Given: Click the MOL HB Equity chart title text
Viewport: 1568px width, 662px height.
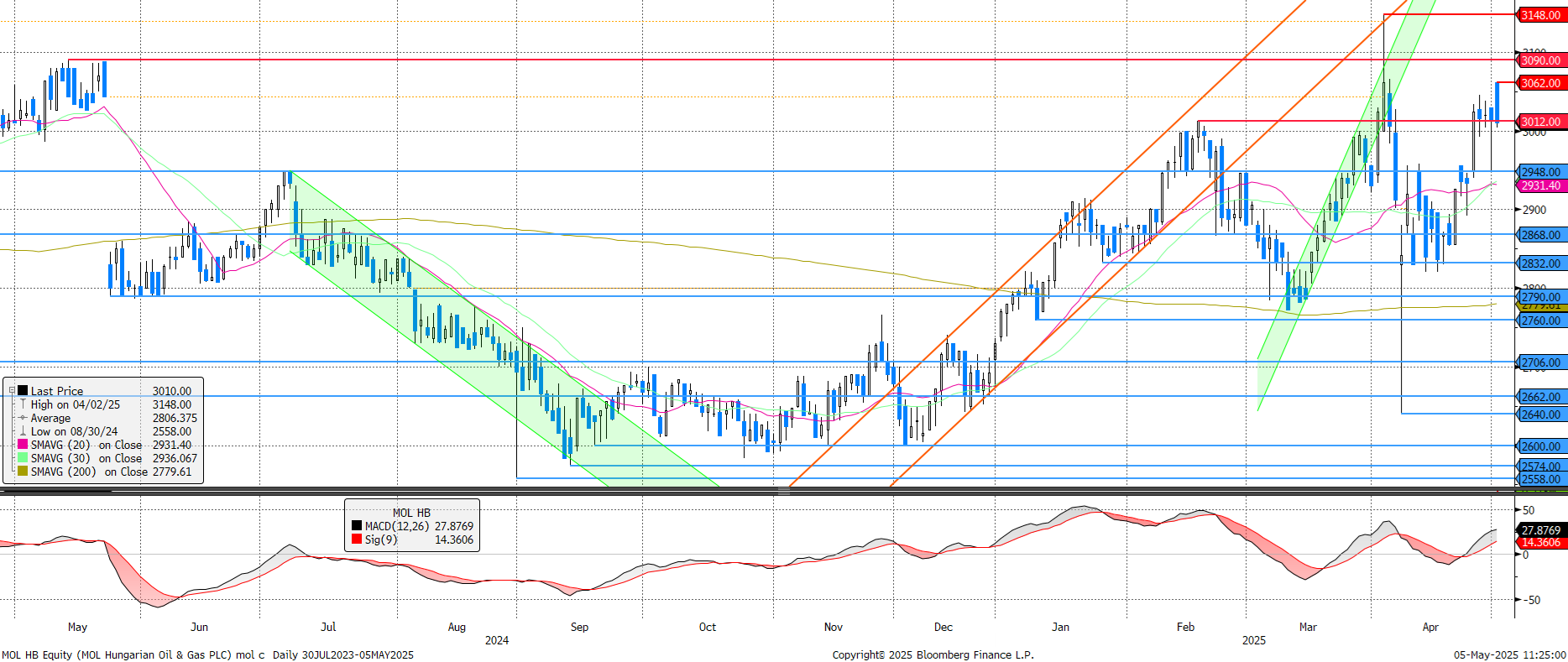Looking at the screenshot, I should point(208,655).
